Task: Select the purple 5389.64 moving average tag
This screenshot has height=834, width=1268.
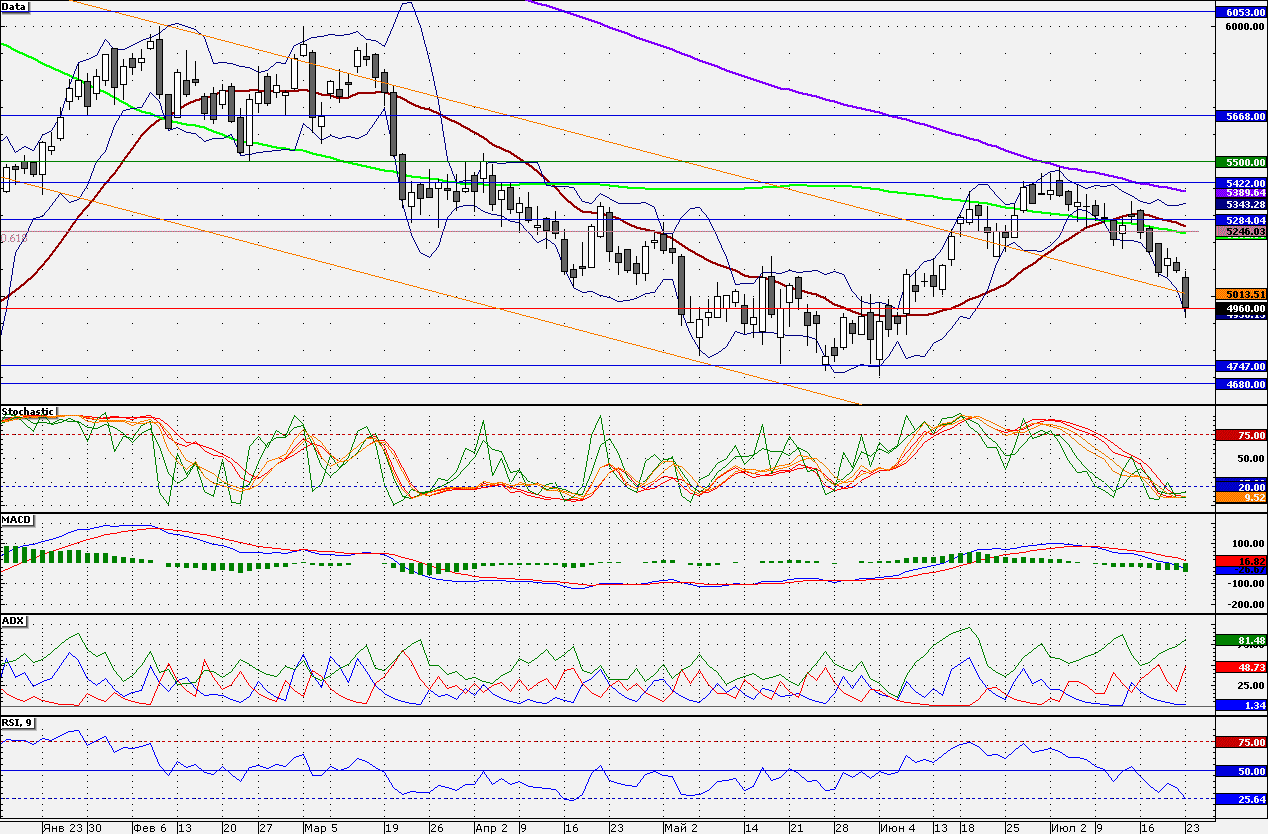Action: pyautogui.click(x=1241, y=193)
